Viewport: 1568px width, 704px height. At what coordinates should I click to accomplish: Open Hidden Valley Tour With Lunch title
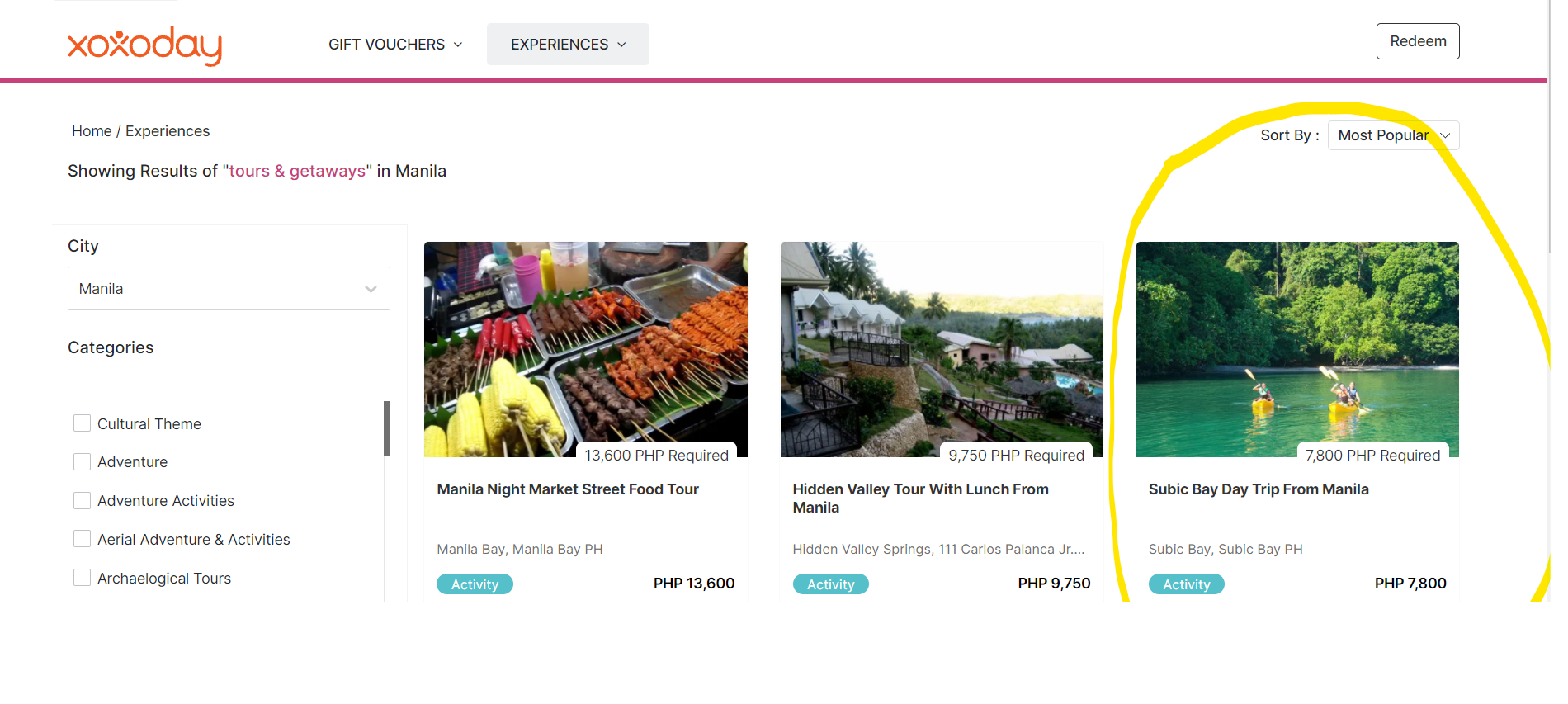(x=920, y=498)
